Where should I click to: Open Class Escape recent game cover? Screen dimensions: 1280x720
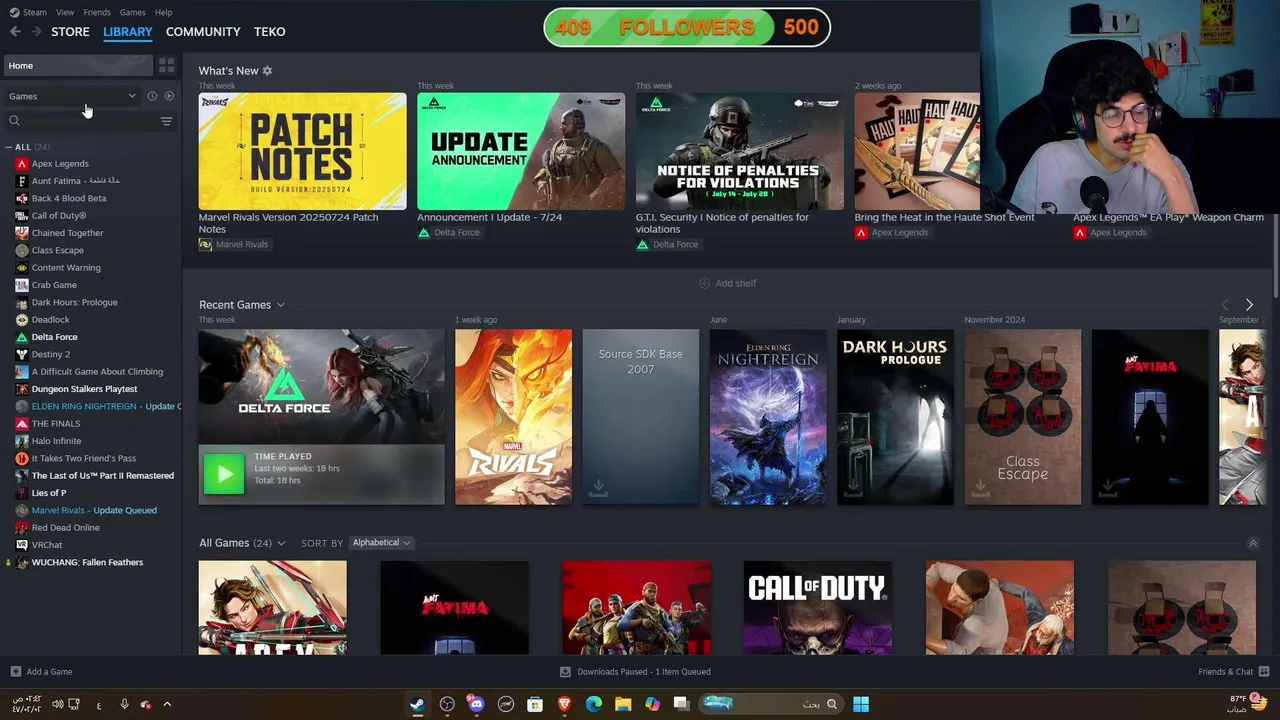pos(1022,417)
